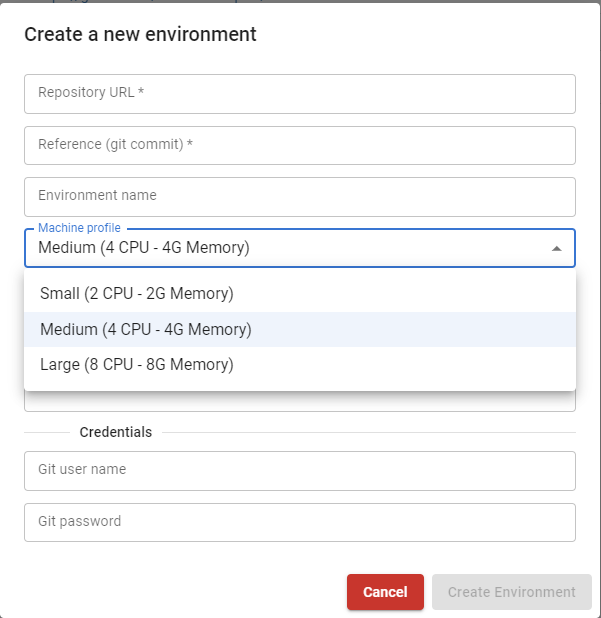Click the Machine profile dropdown arrow
The width and height of the screenshot is (601, 618).
tap(557, 248)
